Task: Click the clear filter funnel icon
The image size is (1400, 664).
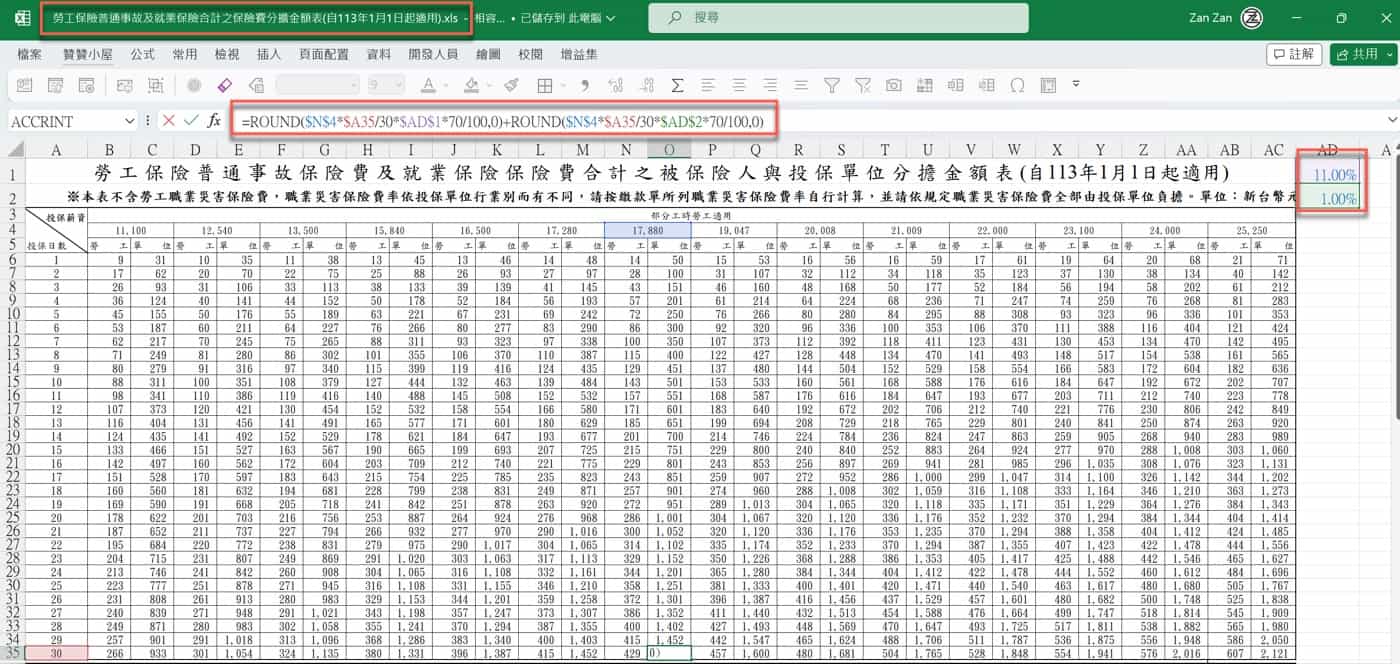Action: (x=863, y=85)
